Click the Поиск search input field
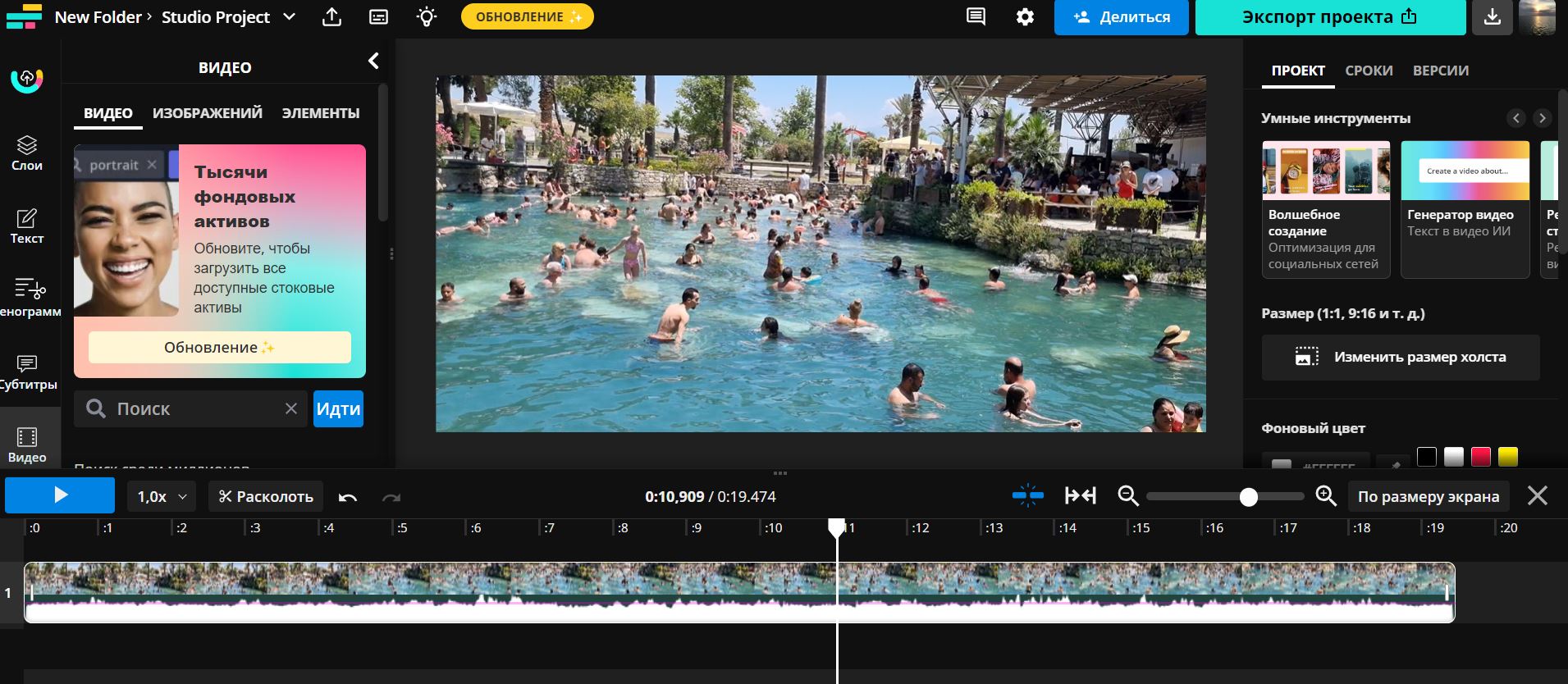 [x=191, y=408]
